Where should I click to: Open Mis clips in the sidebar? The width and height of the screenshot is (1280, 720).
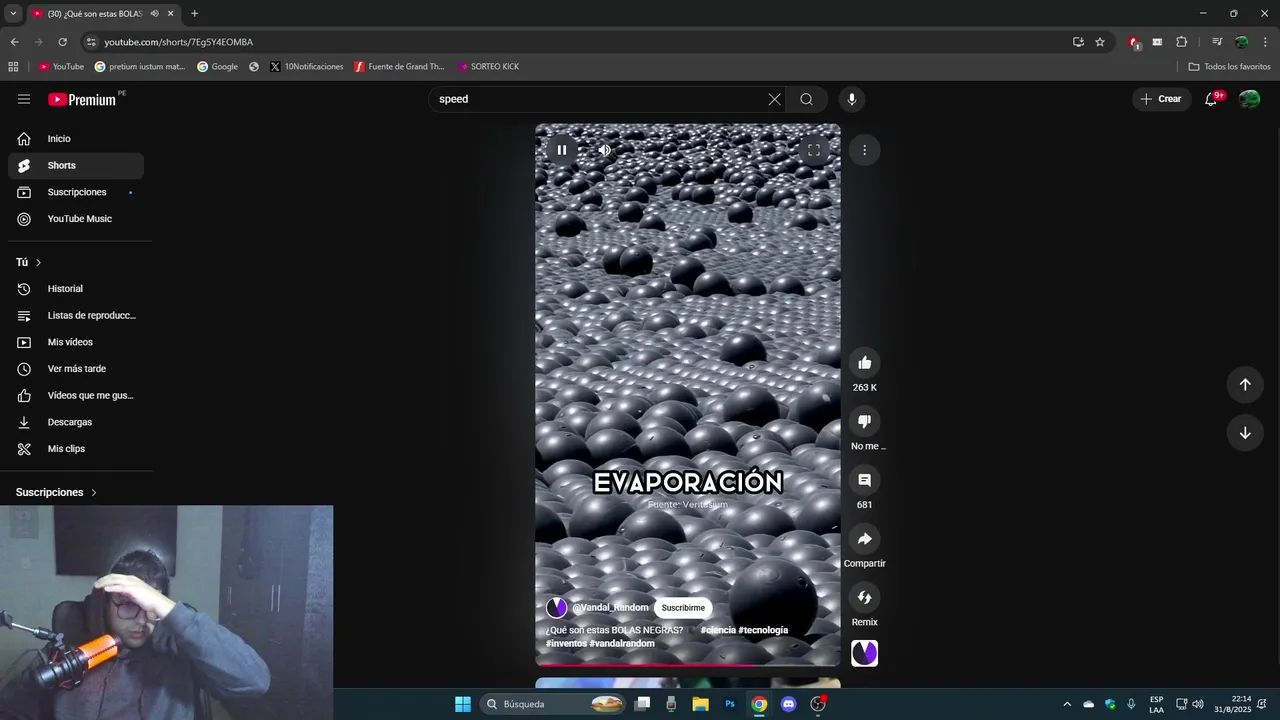pyautogui.click(x=76, y=449)
